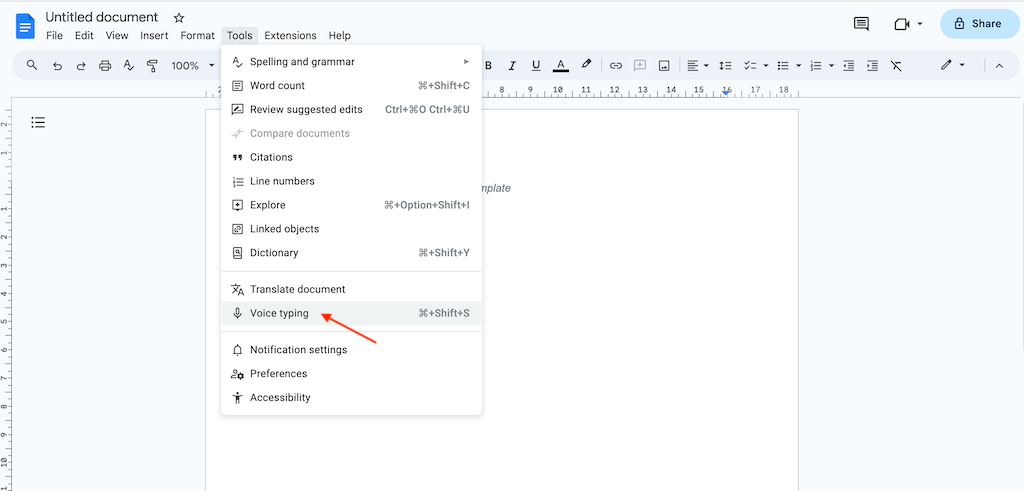Image resolution: width=1024 pixels, height=491 pixels.
Task: Open the Extensions menu
Action: [x=290, y=36]
